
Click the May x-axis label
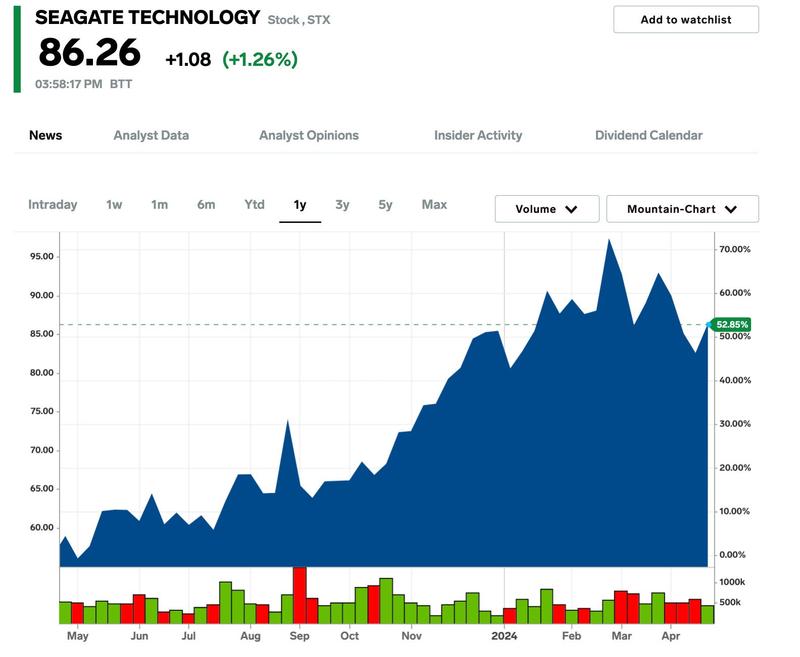[78, 636]
